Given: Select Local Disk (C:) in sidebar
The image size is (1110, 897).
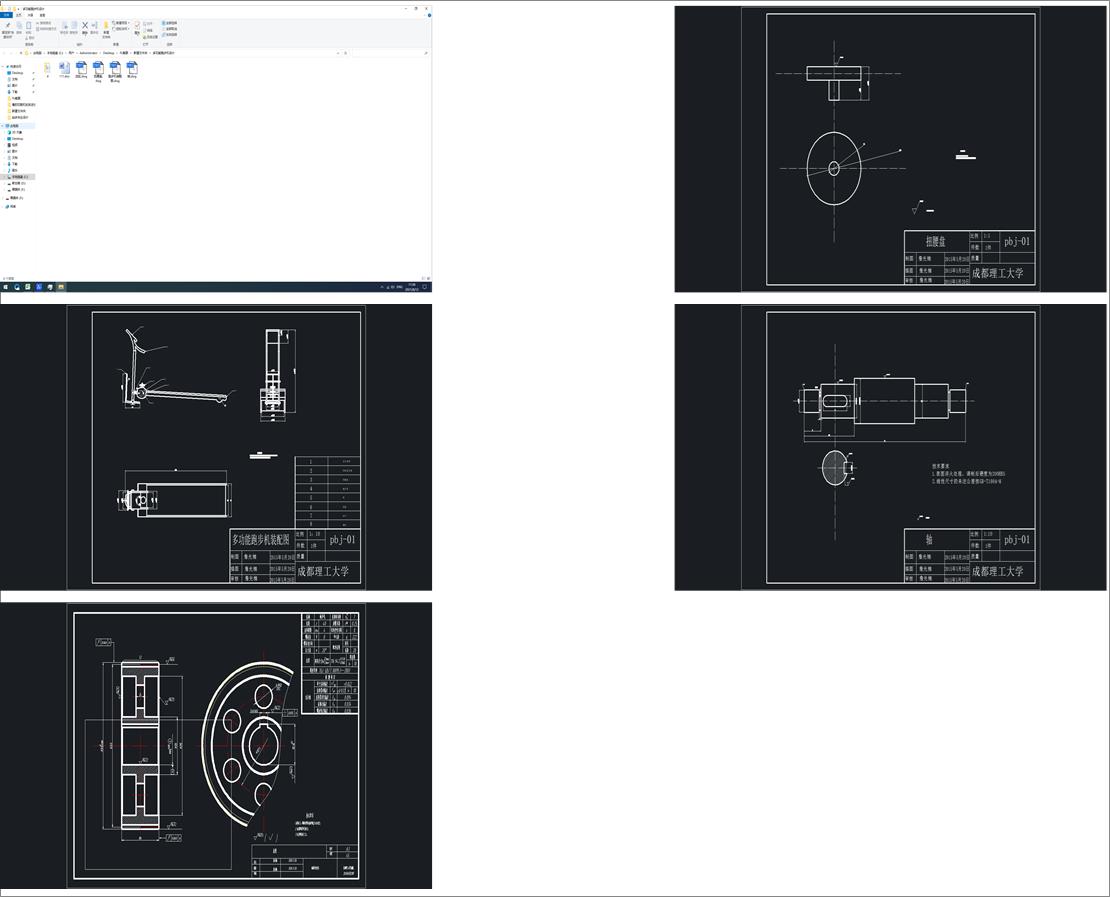Looking at the screenshot, I should coord(19,177).
